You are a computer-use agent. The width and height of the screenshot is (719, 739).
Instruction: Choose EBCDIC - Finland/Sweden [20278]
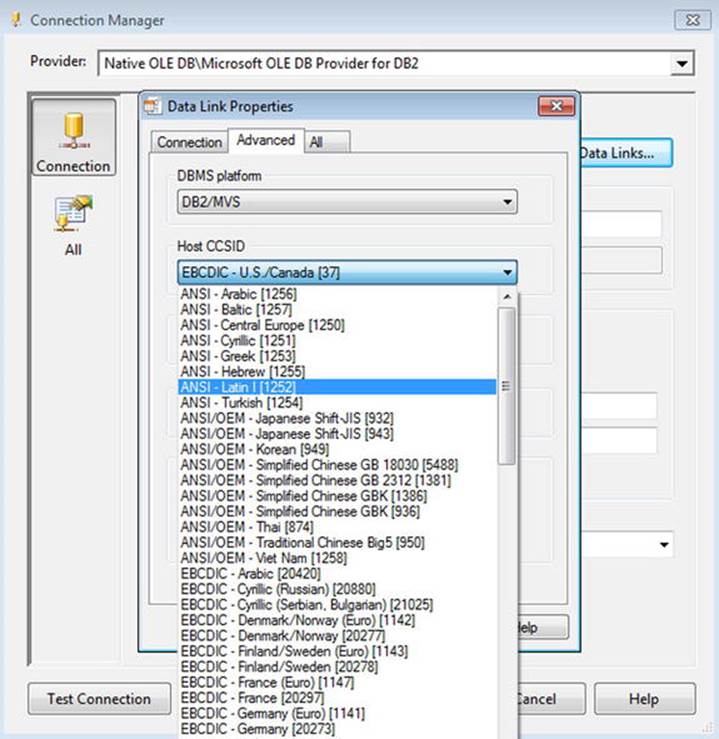(337, 667)
